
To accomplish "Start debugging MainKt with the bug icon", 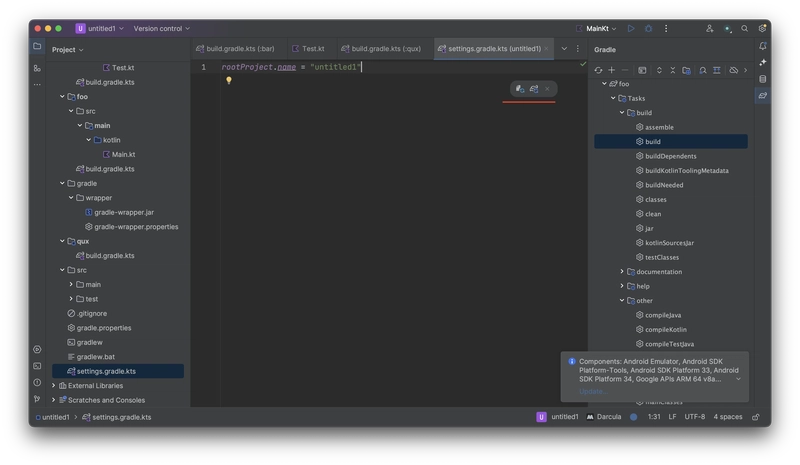I will click(x=648, y=29).
